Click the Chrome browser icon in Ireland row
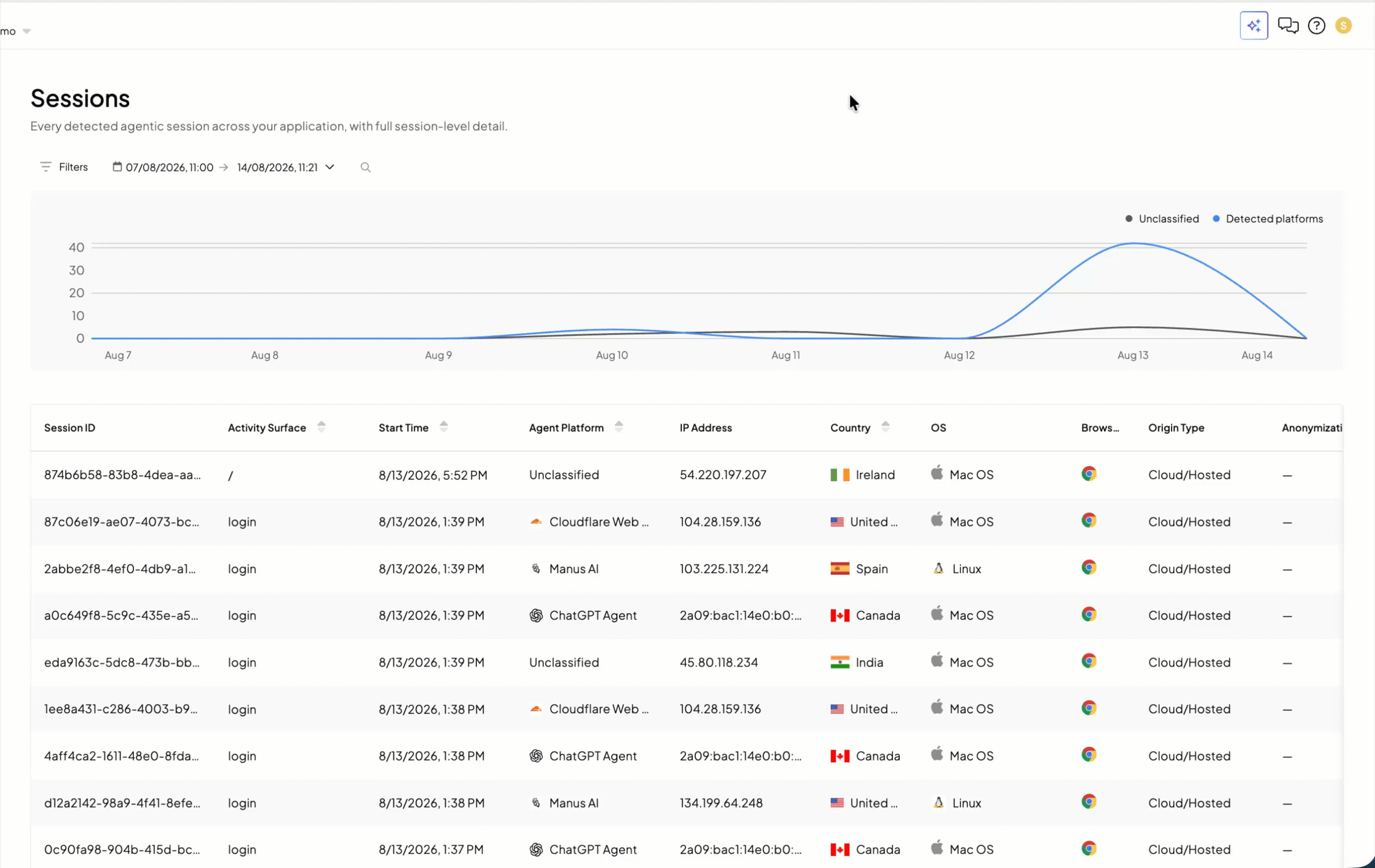1375x868 pixels. [1088, 474]
